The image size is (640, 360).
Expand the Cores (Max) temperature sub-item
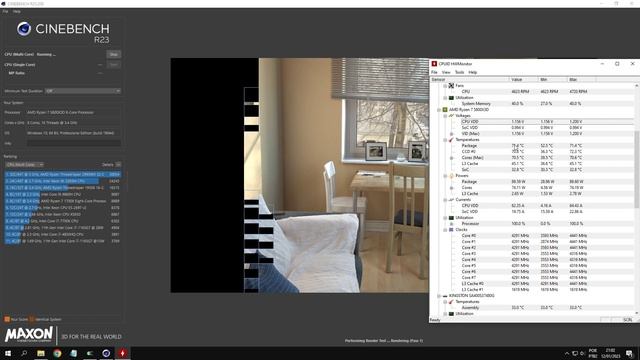451,158
